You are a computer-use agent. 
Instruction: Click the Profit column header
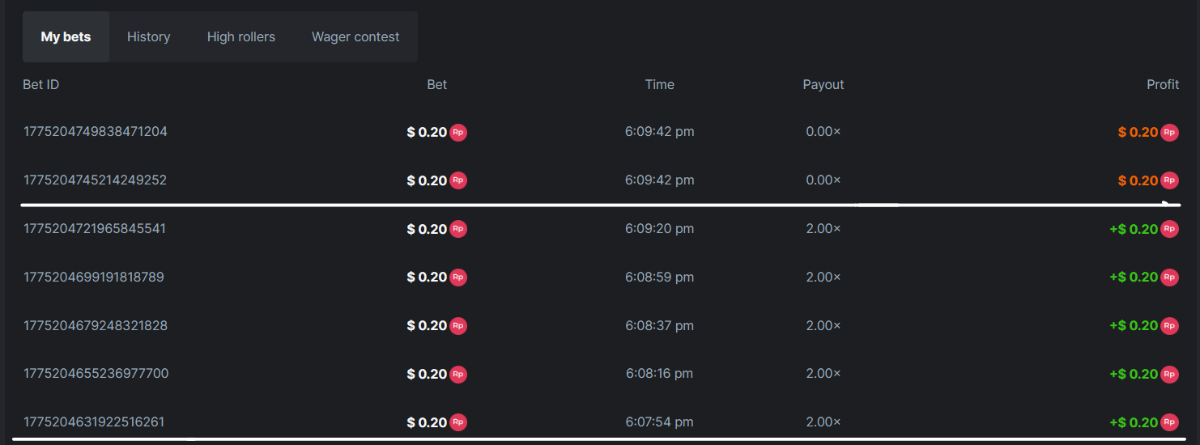1162,85
